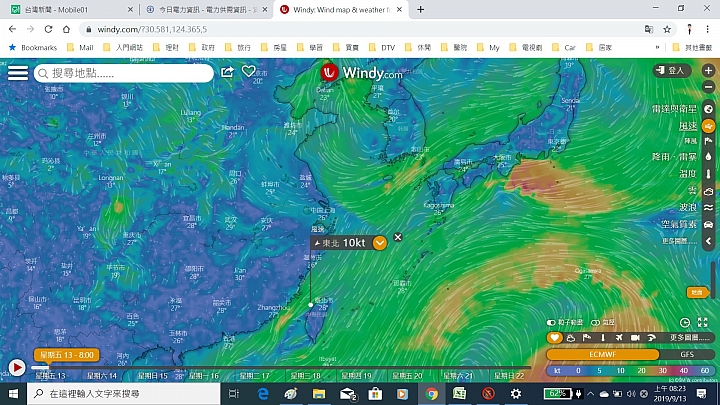Close the wind picker marker
The image size is (720, 405).
[x=398, y=237]
